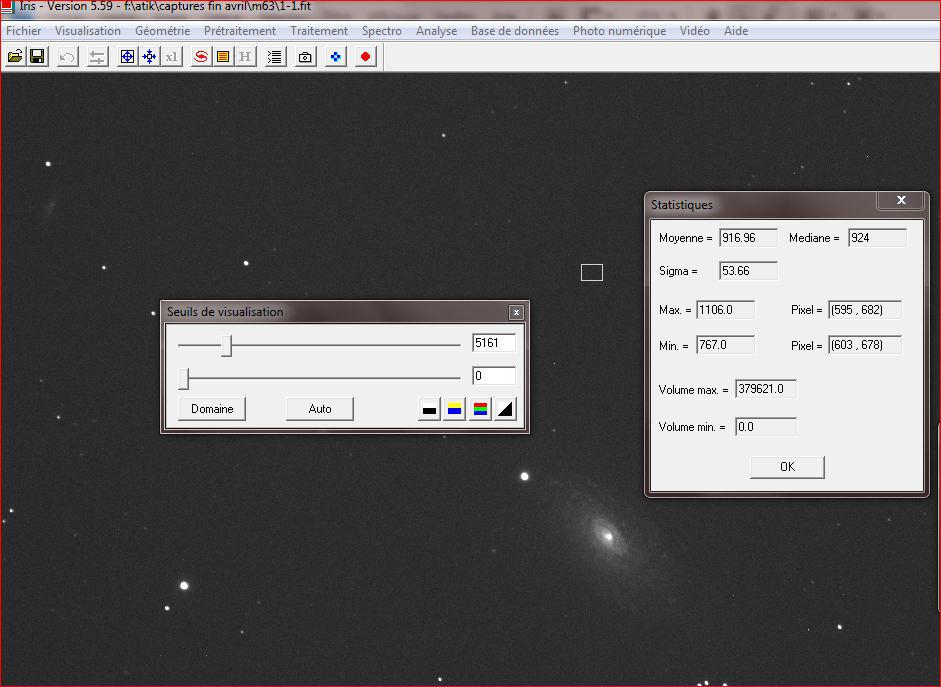This screenshot has width=941, height=687.
Task: Click the camera acquisition icon
Action: point(305,57)
